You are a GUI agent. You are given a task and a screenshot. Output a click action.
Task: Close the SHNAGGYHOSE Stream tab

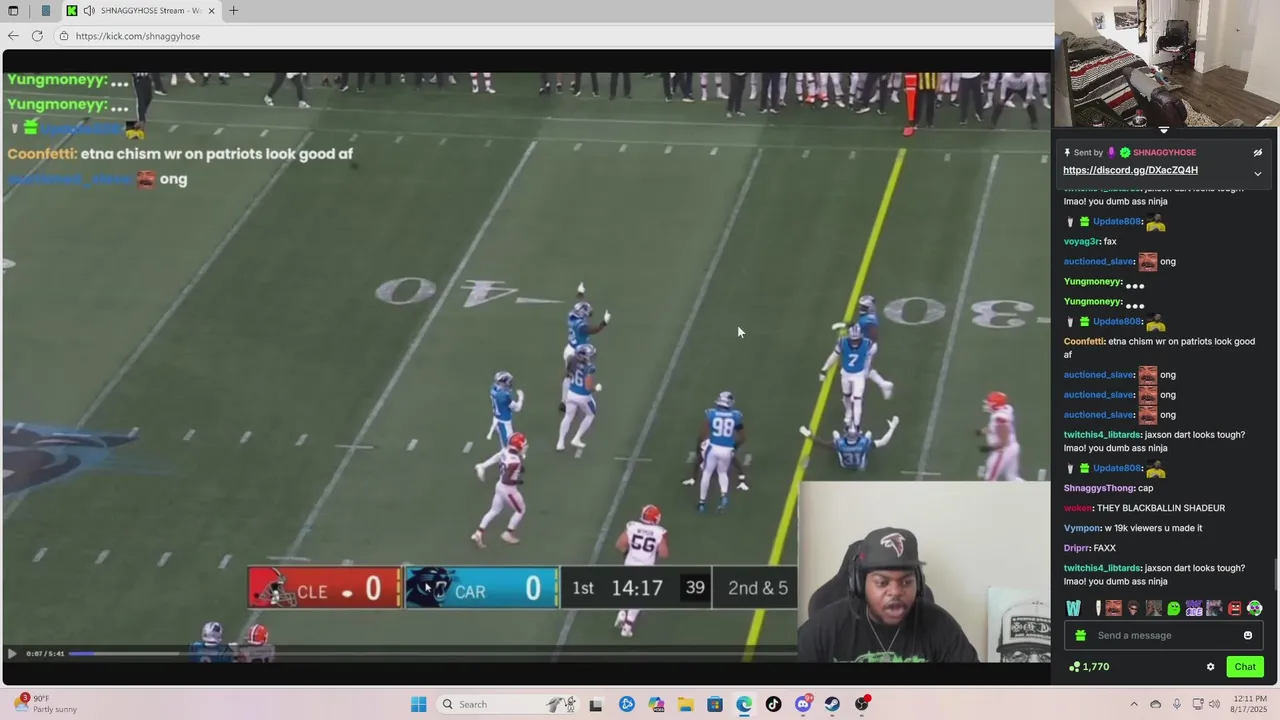pos(211,11)
